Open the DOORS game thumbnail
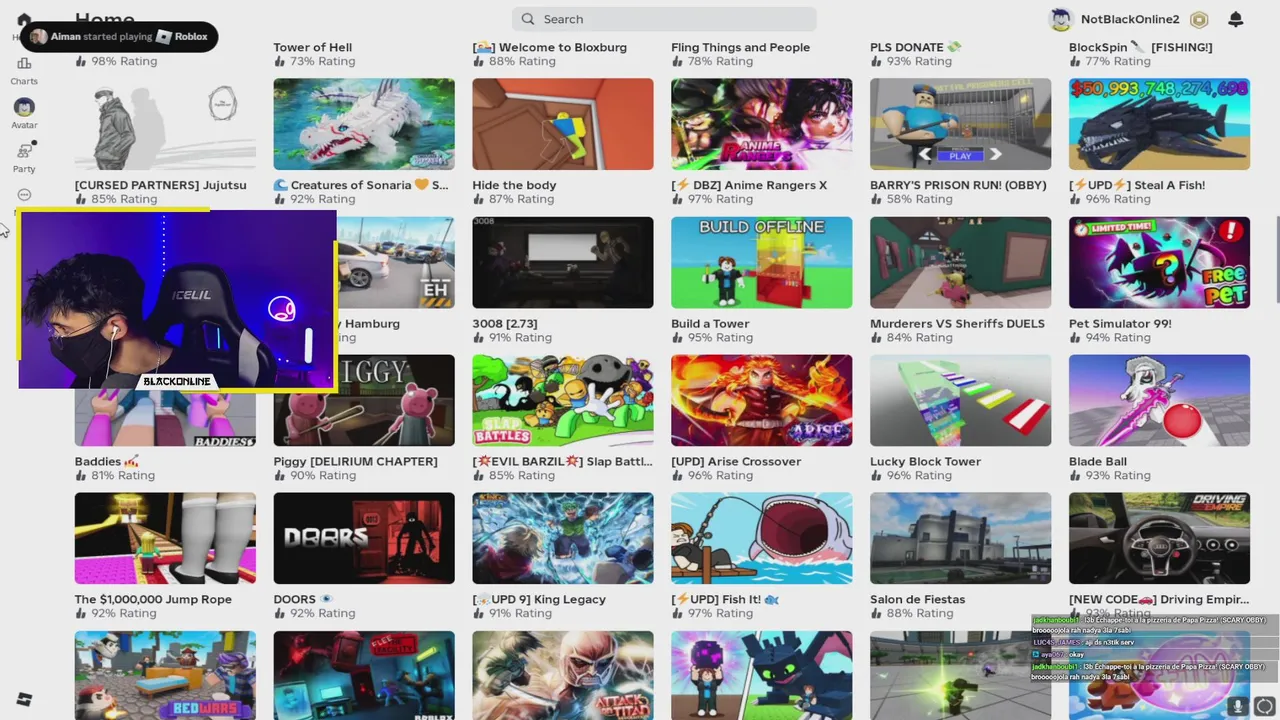 coord(364,538)
